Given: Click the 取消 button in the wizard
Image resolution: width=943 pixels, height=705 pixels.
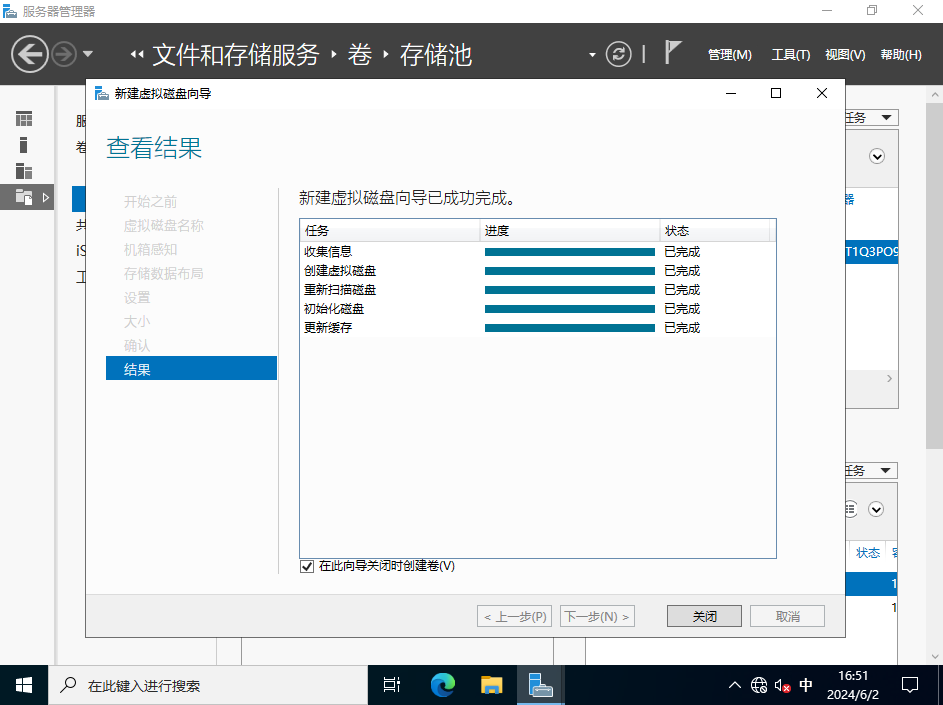Looking at the screenshot, I should pyautogui.click(x=787, y=616).
